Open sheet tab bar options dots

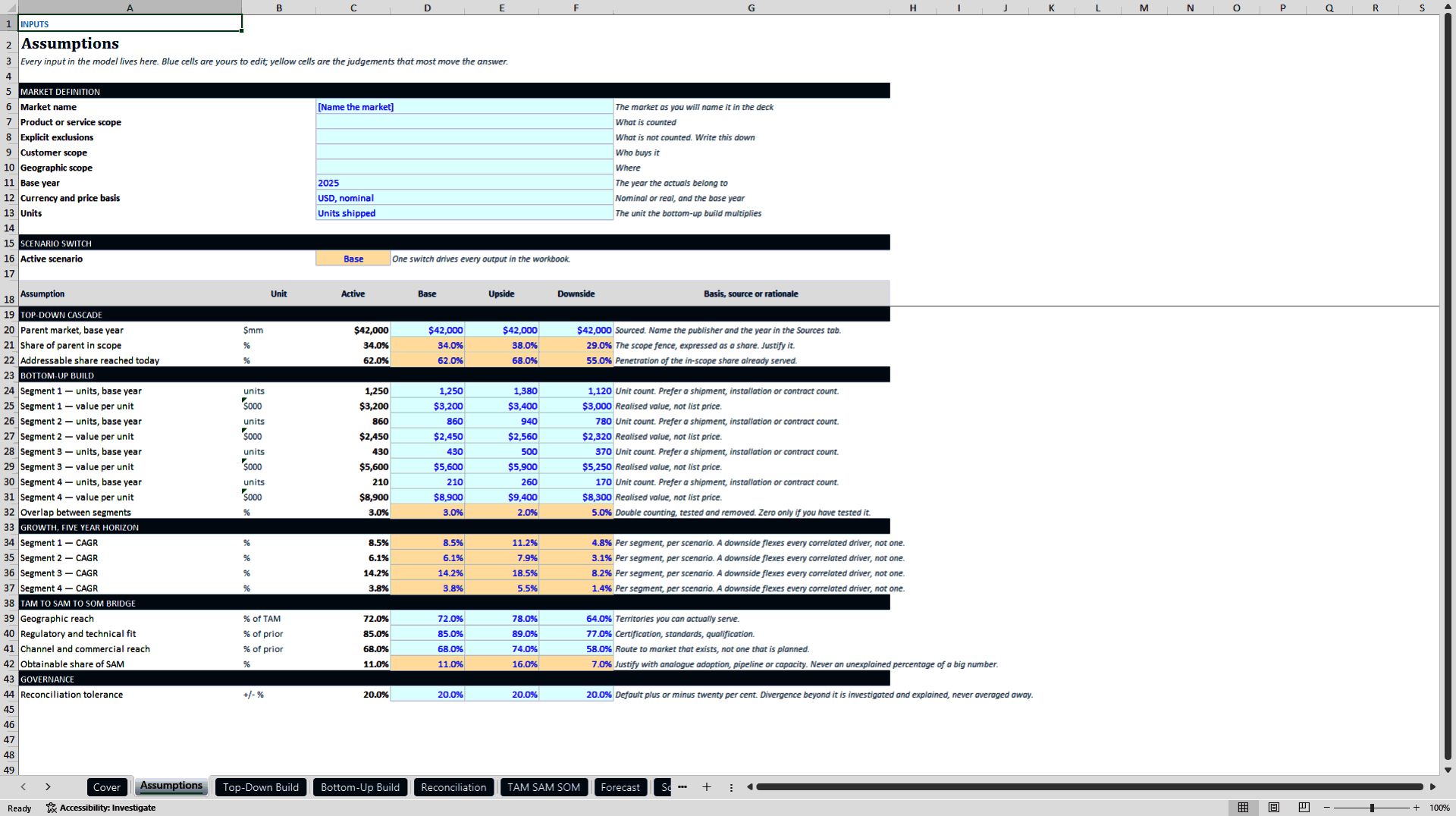click(731, 787)
